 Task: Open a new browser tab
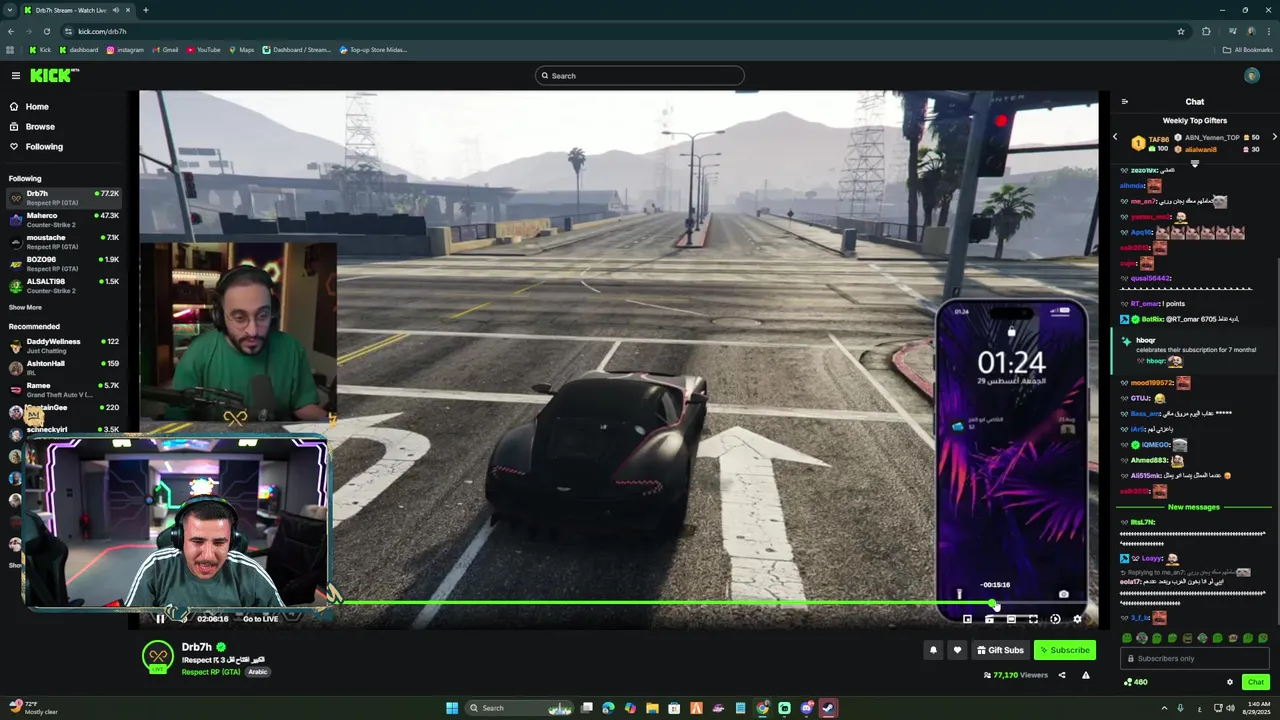(x=146, y=10)
